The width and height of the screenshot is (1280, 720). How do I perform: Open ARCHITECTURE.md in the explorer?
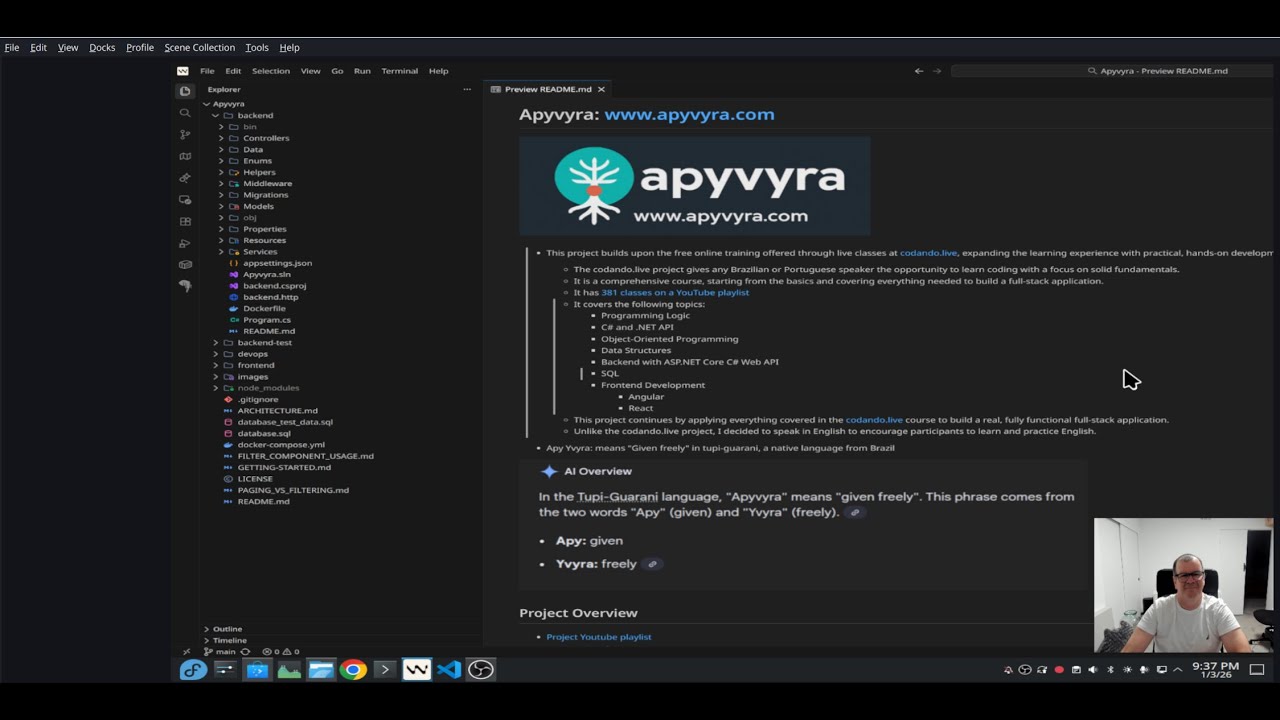[x=277, y=411]
